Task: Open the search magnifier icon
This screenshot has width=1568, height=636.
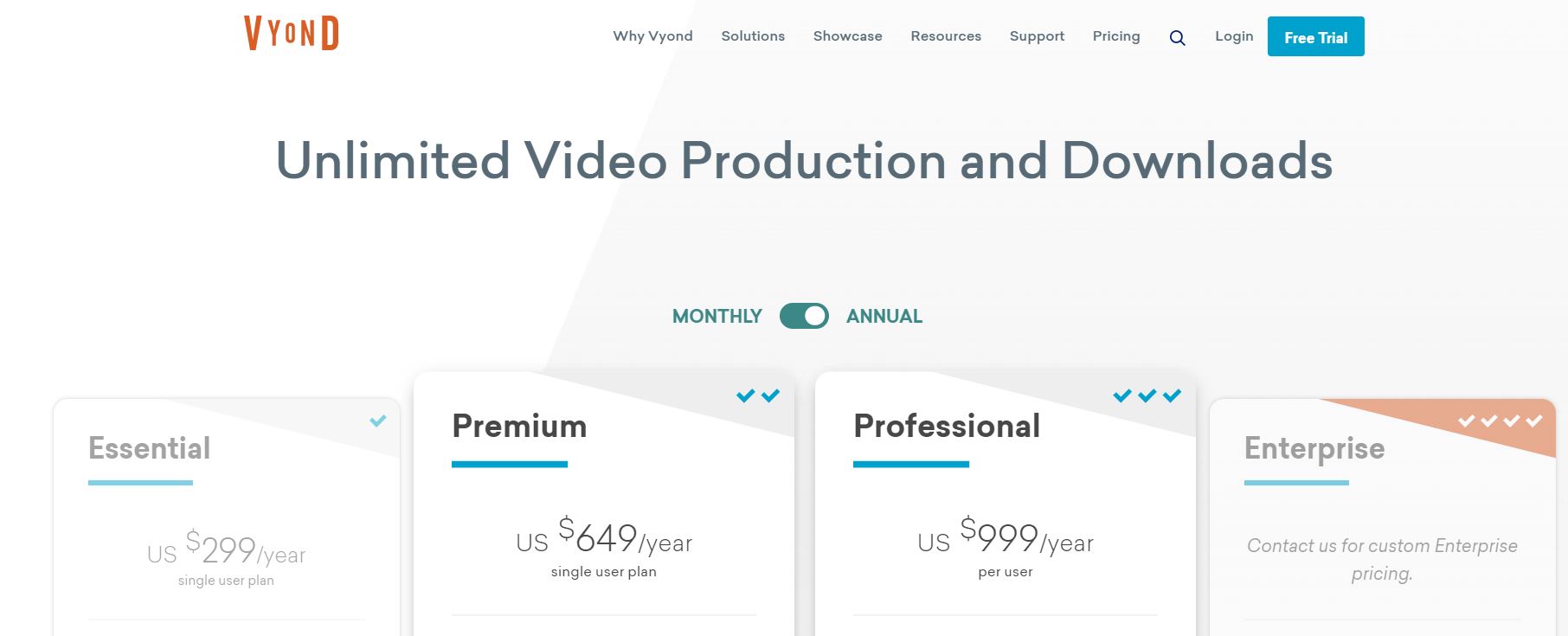Action: tap(1177, 37)
